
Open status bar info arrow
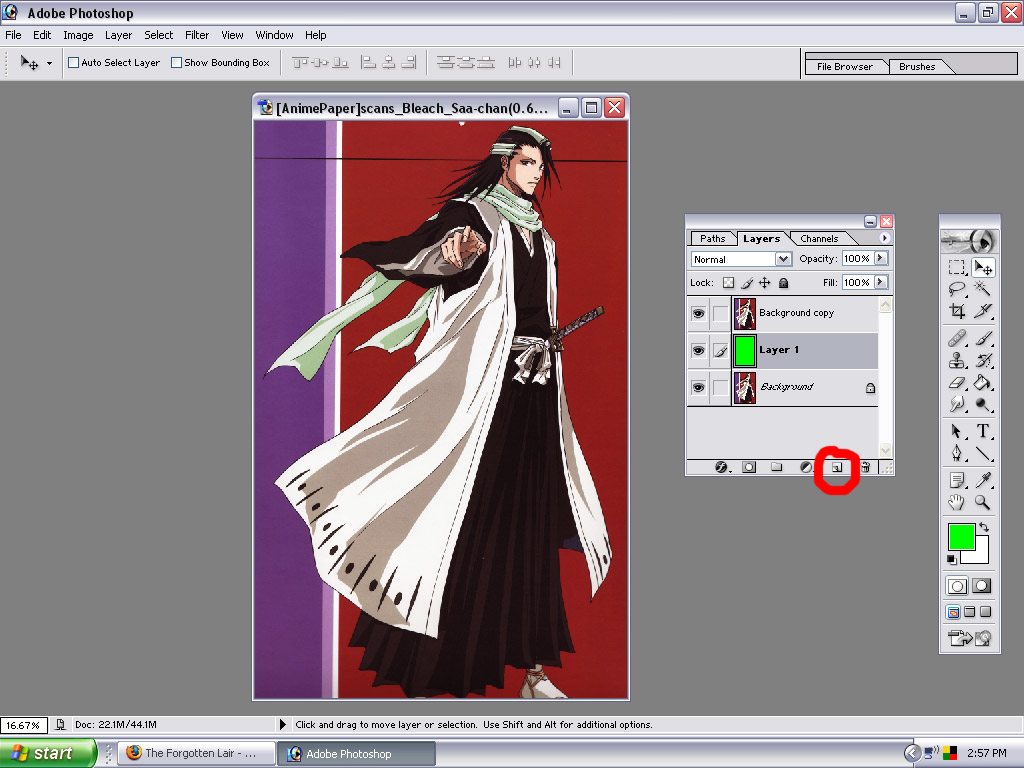point(283,724)
